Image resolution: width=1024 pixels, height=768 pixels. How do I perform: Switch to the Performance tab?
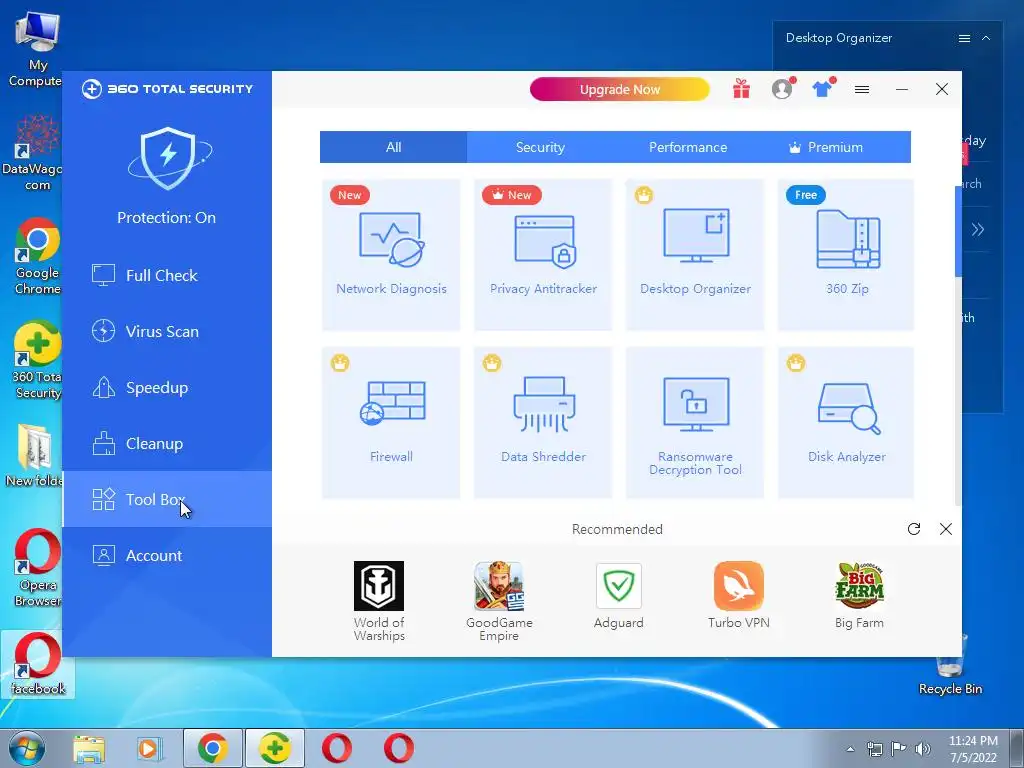(x=688, y=147)
